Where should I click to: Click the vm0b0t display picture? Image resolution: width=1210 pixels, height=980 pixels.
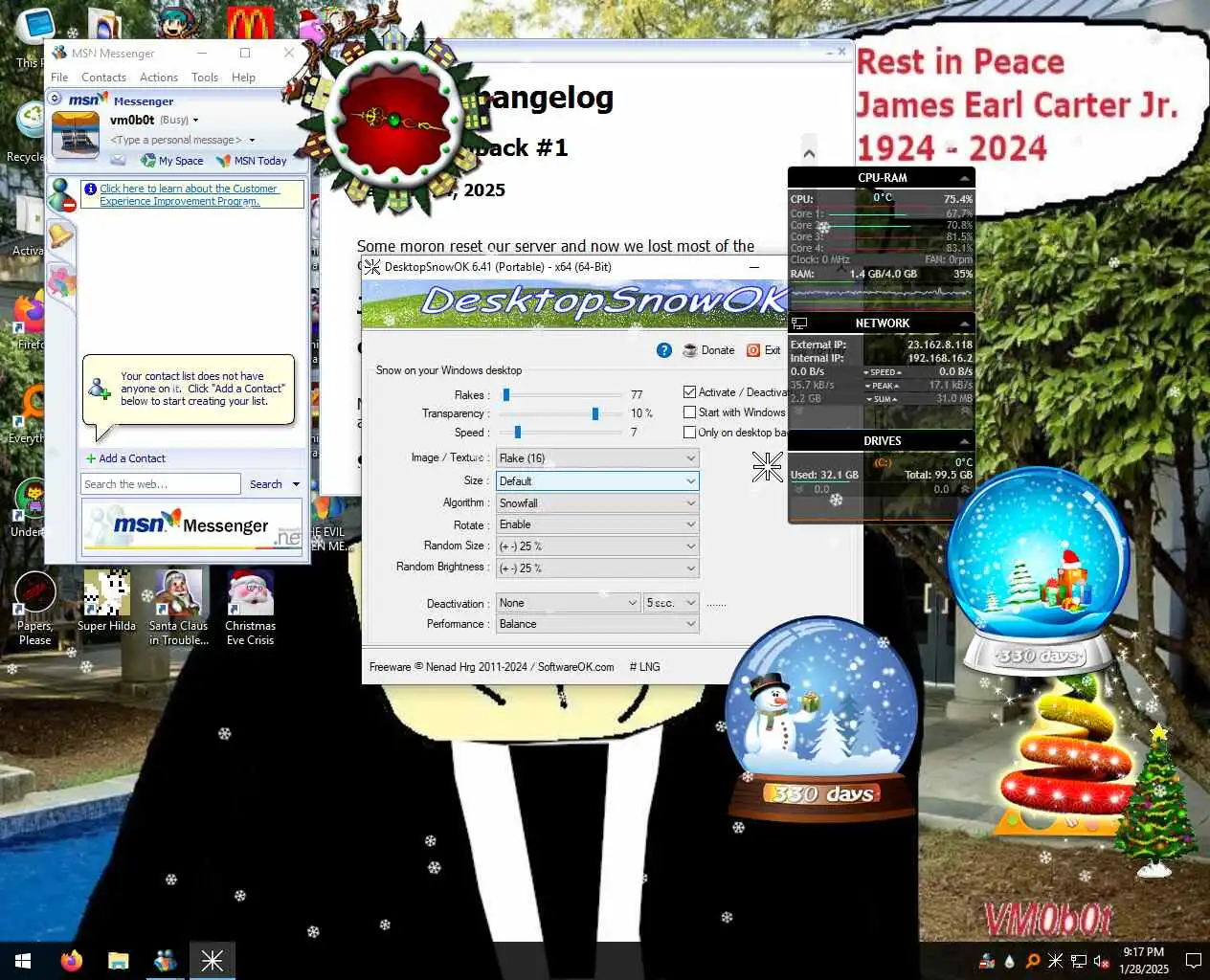pyautogui.click(x=75, y=135)
